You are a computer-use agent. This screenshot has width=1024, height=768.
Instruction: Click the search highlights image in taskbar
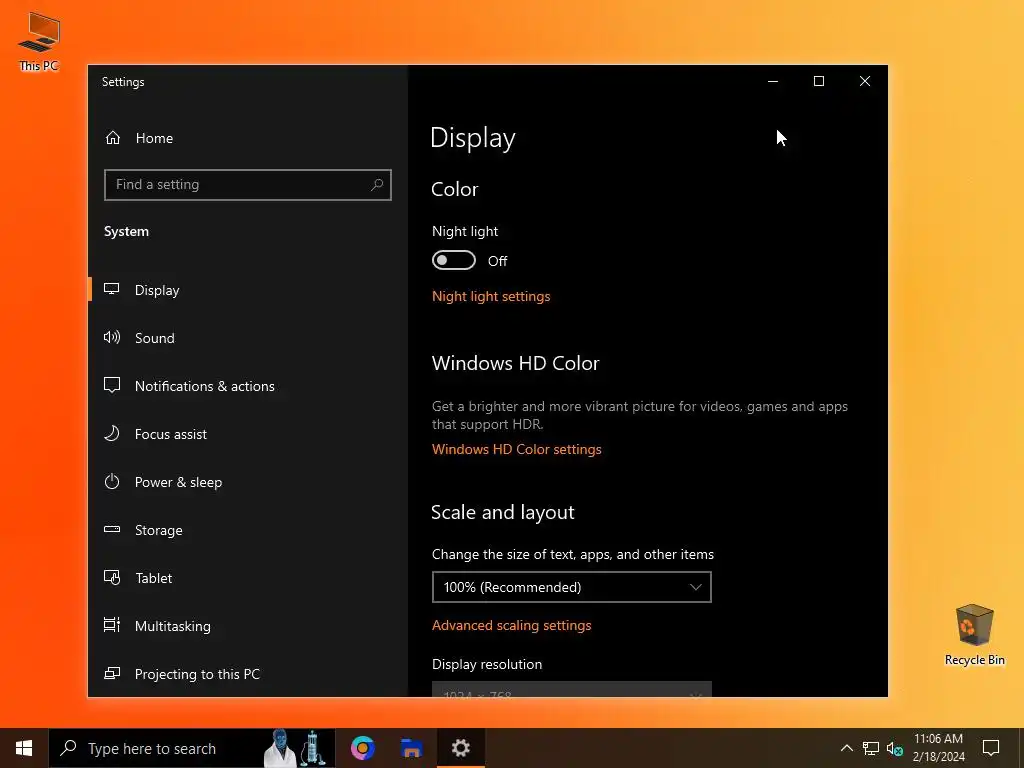click(x=296, y=748)
